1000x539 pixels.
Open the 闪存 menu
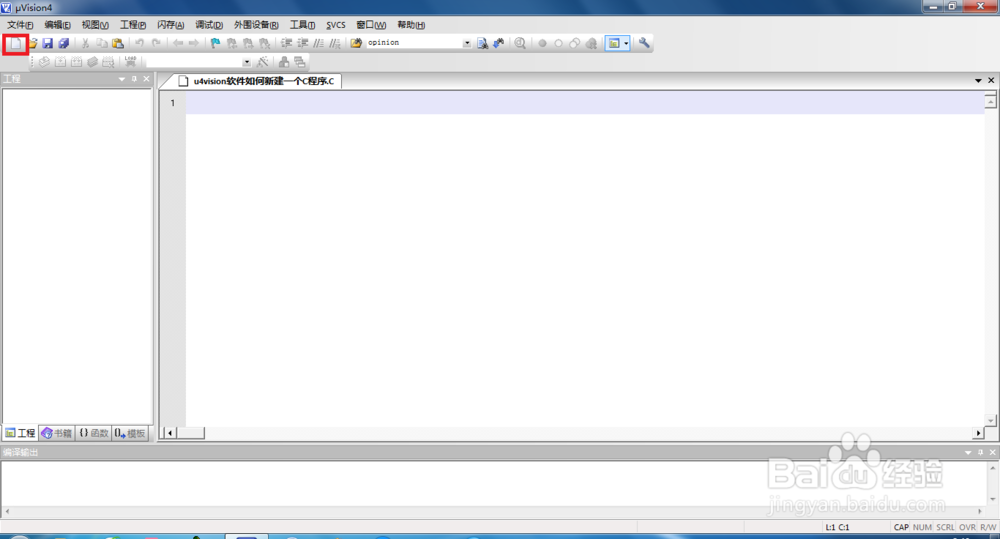(x=170, y=25)
